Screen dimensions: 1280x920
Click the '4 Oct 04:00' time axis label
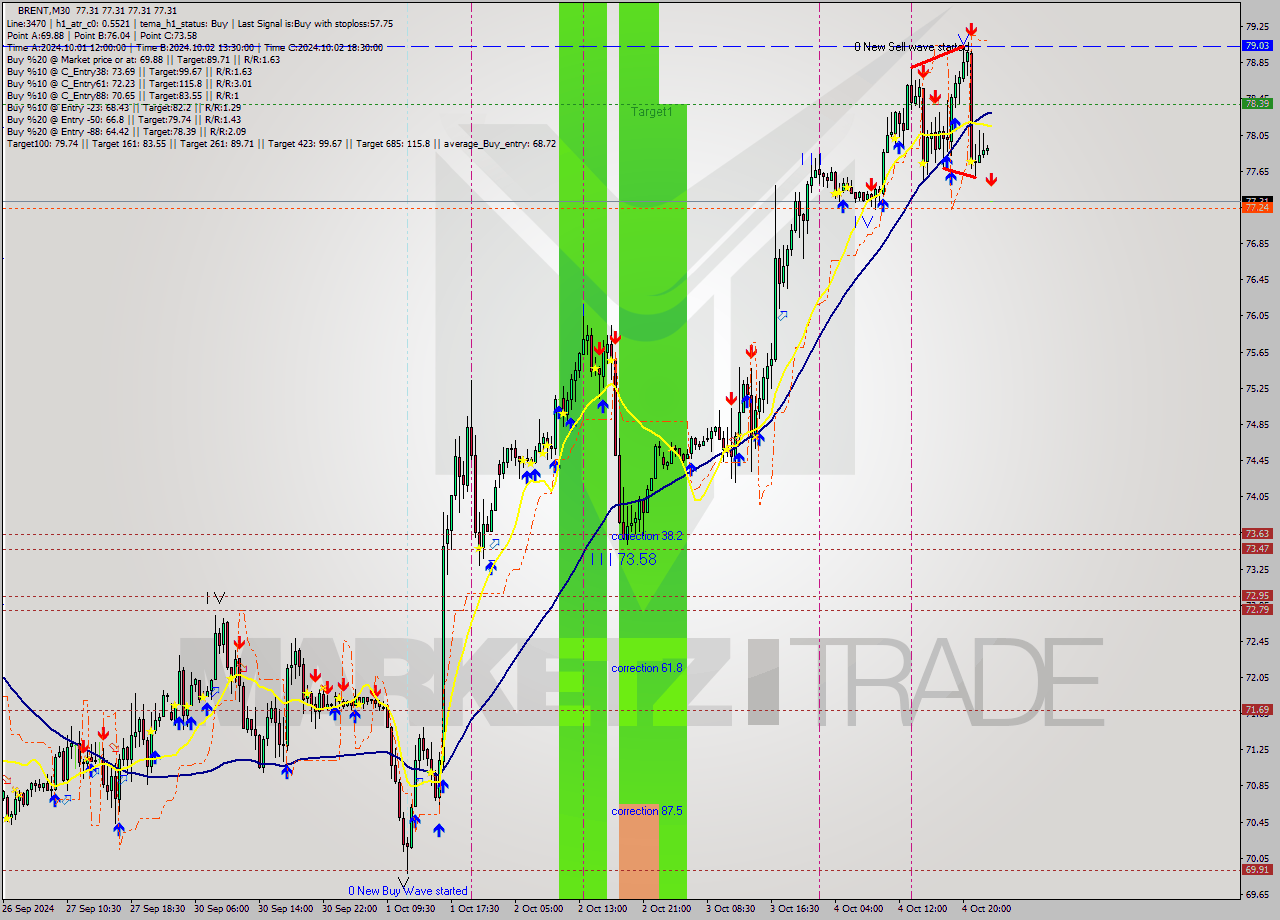point(859,909)
